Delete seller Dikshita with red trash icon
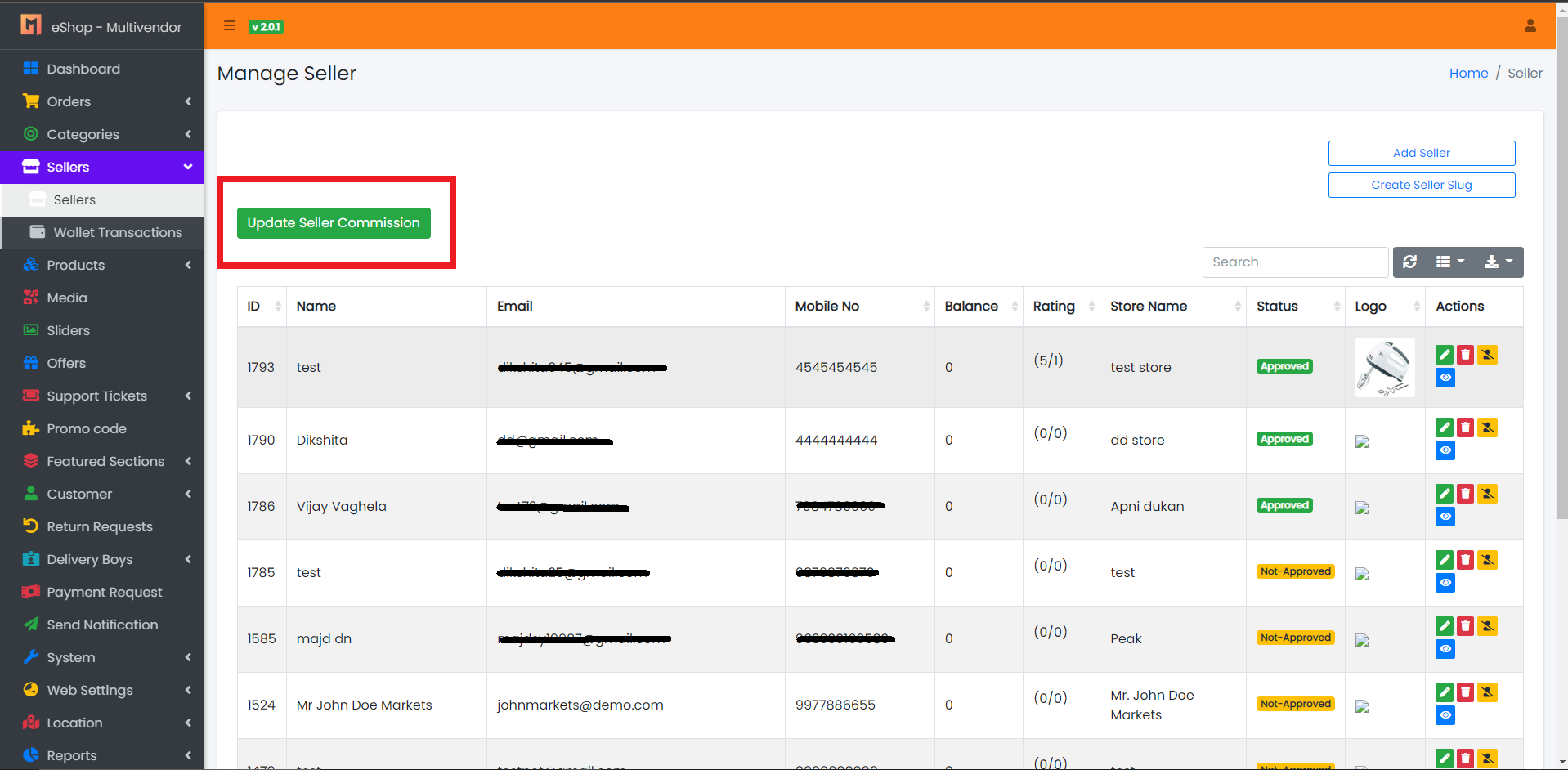The image size is (1568, 770). (x=1466, y=428)
